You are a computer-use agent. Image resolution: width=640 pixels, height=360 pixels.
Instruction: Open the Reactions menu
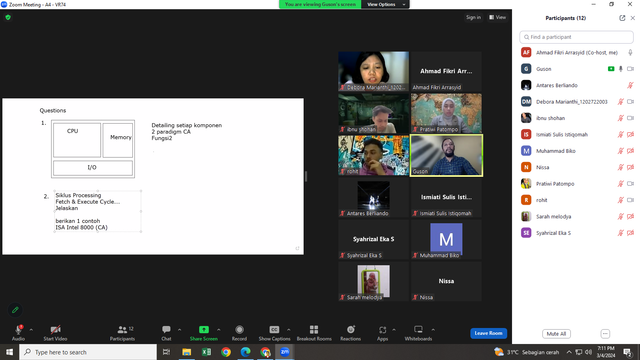coord(351,333)
